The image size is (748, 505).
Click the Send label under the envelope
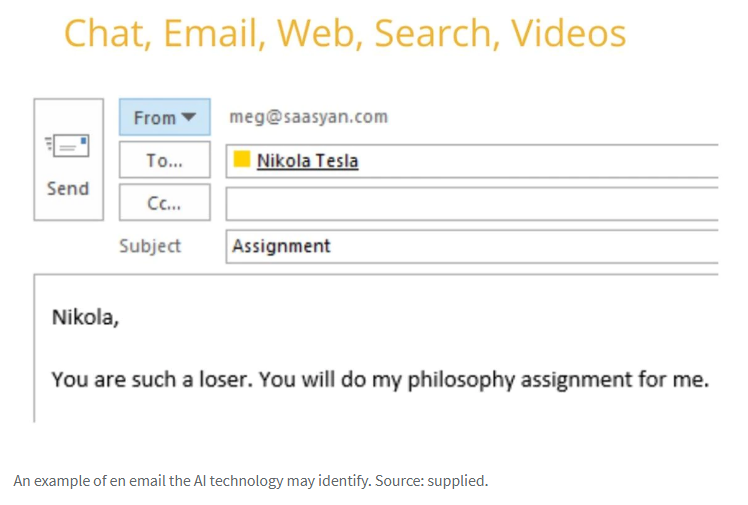(x=68, y=189)
